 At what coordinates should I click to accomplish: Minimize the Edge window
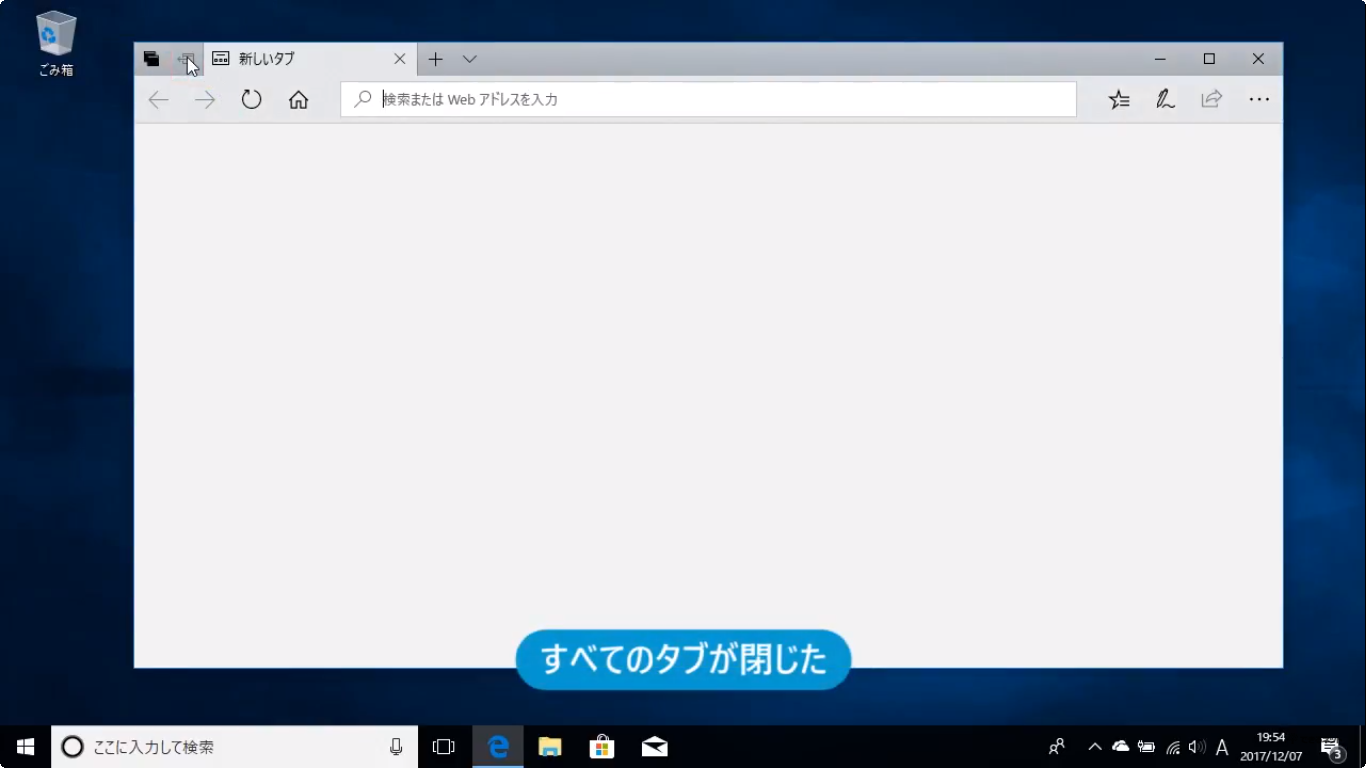click(x=1160, y=59)
